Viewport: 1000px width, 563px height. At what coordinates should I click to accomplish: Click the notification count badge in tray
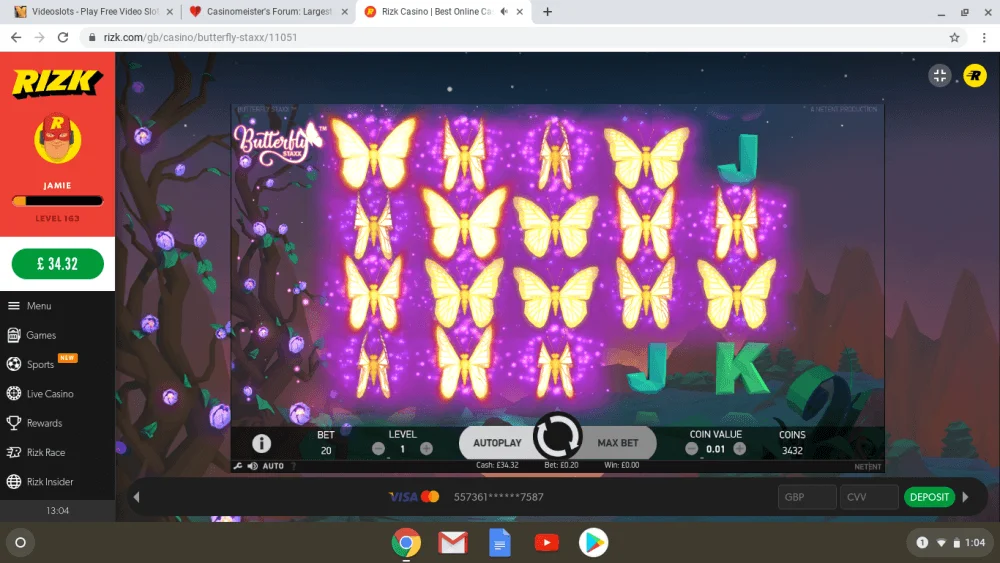[x=922, y=543]
